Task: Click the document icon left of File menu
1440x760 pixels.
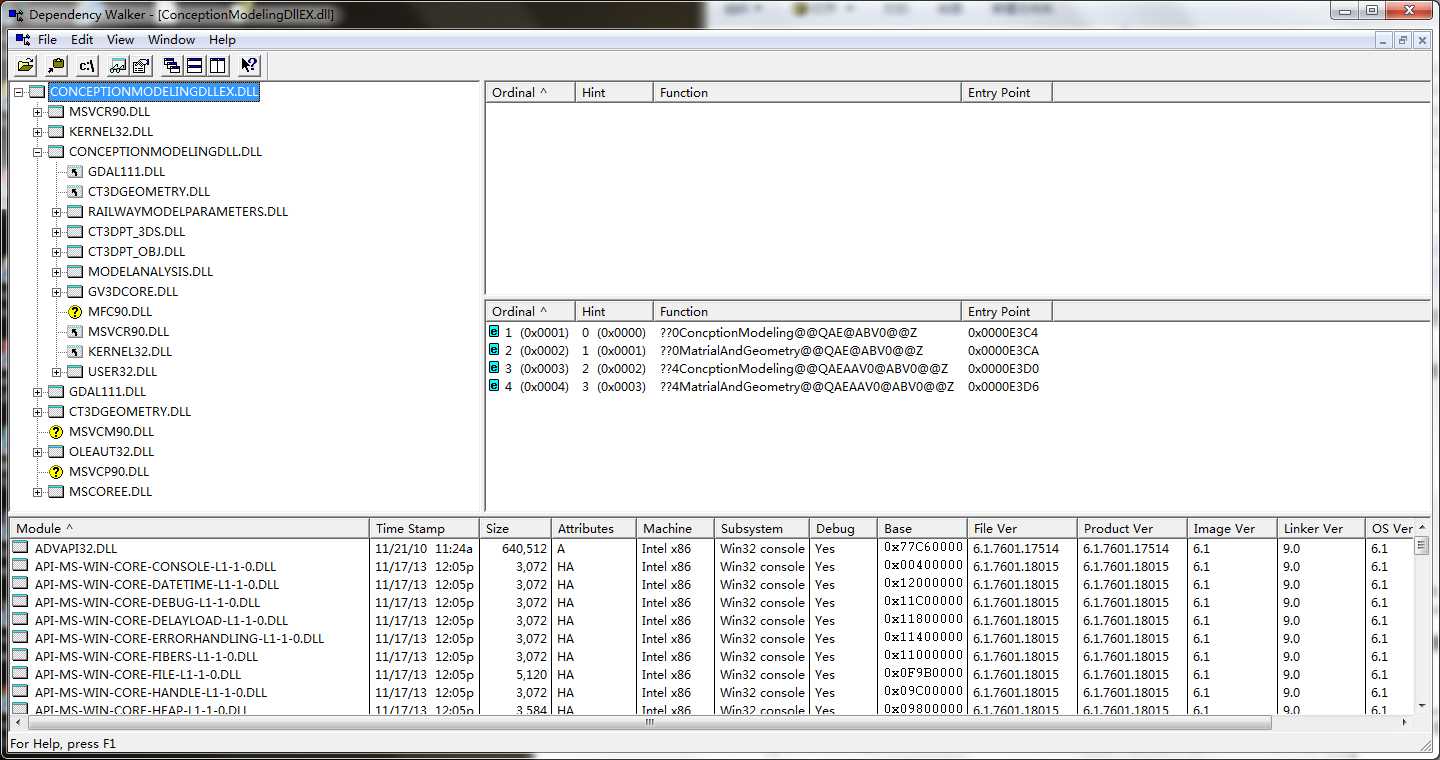Action: [22, 40]
